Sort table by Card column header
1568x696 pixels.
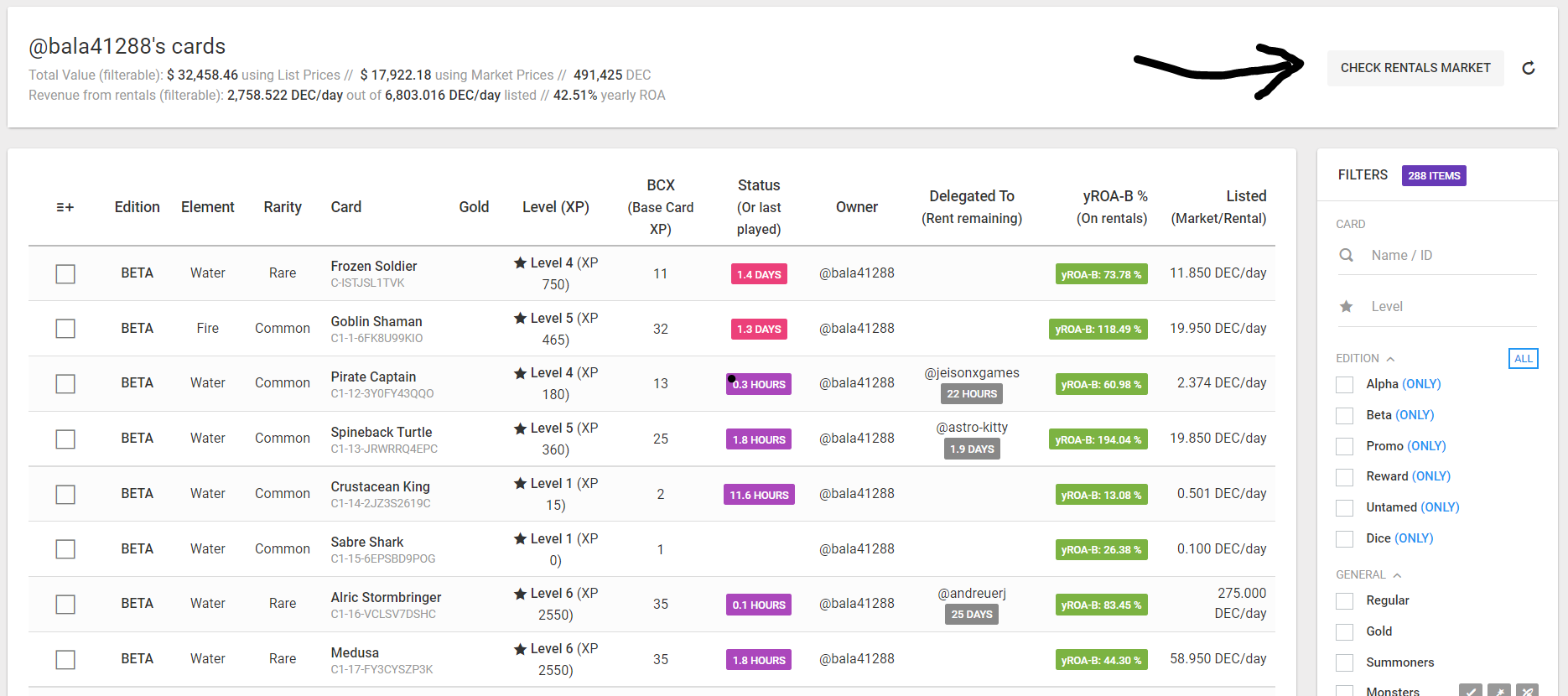coord(346,207)
